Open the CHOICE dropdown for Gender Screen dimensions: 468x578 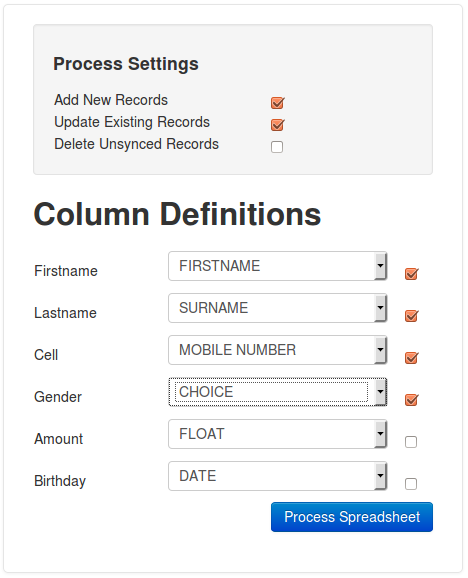(x=277, y=392)
